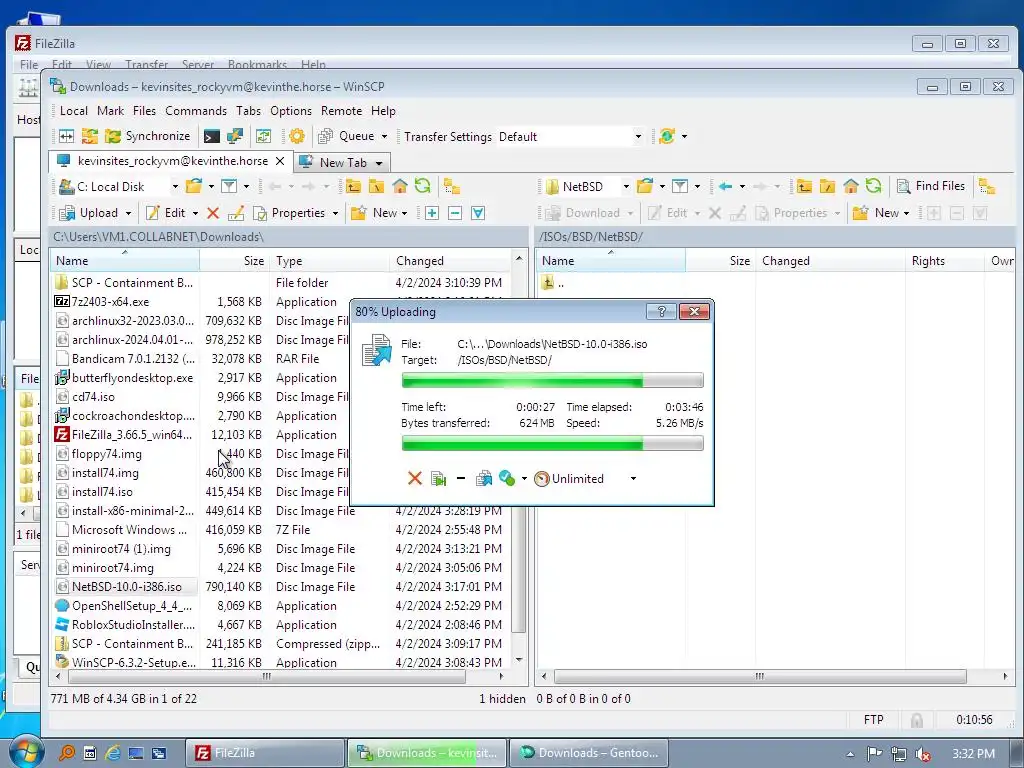Open the Remote menu
The width and height of the screenshot is (1024, 768).
tap(341, 111)
